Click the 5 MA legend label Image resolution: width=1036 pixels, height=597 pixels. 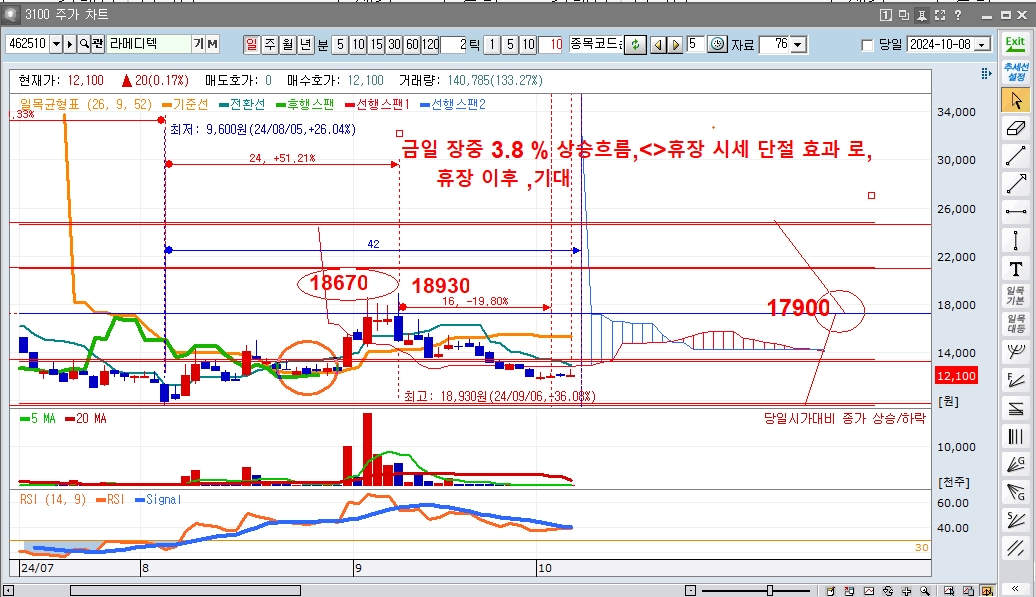click(x=38, y=419)
